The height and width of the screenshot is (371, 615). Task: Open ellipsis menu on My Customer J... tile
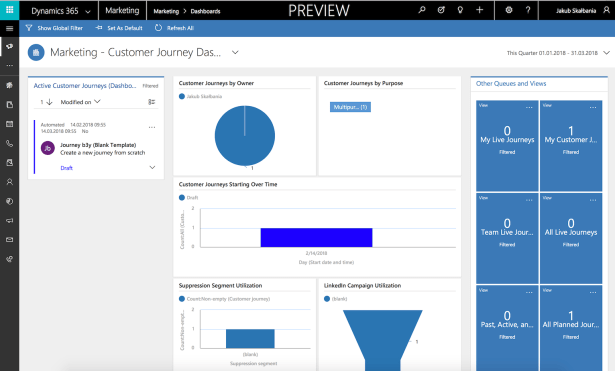(593, 107)
